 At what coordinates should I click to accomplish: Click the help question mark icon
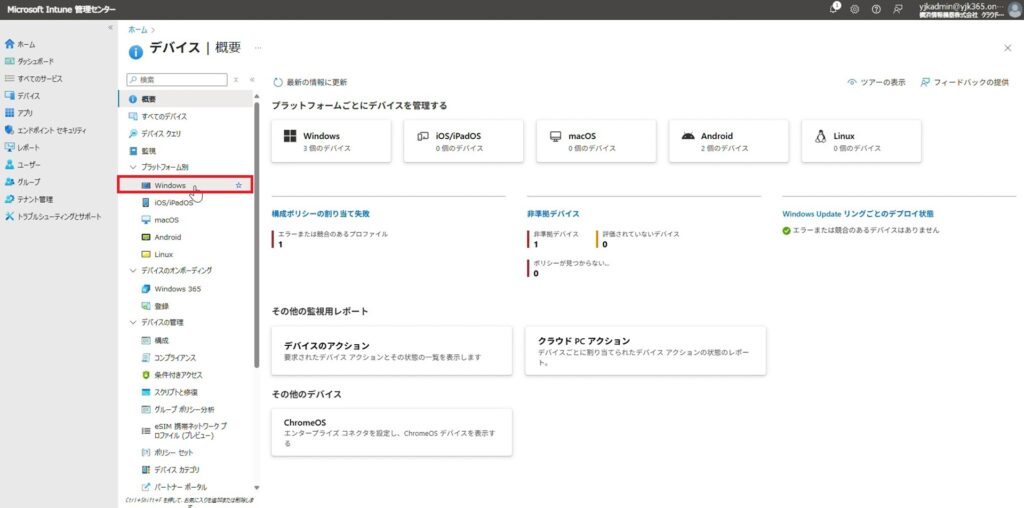click(x=876, y=9)
